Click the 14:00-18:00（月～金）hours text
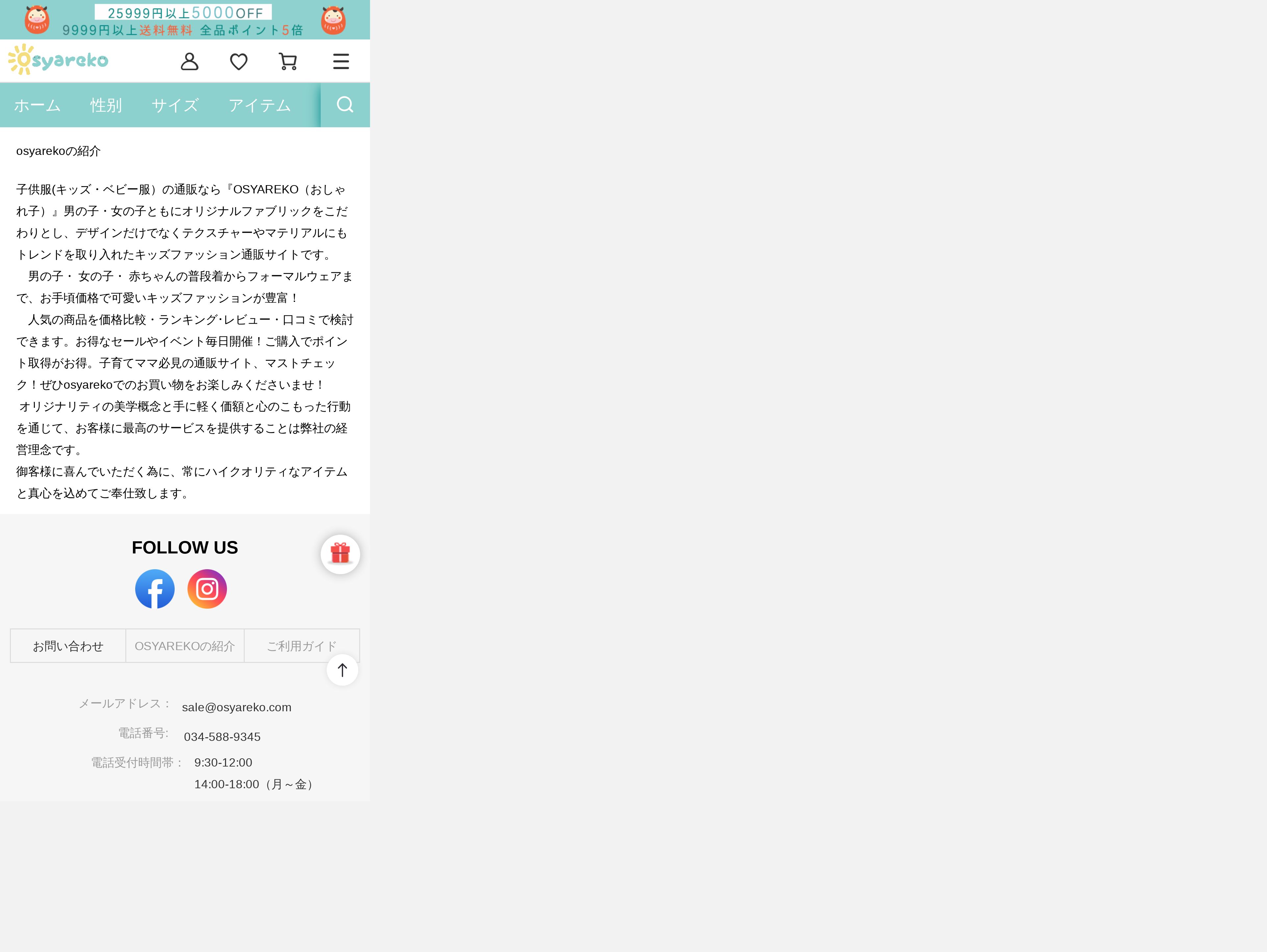1267x952 pixels. coord(256,785)
